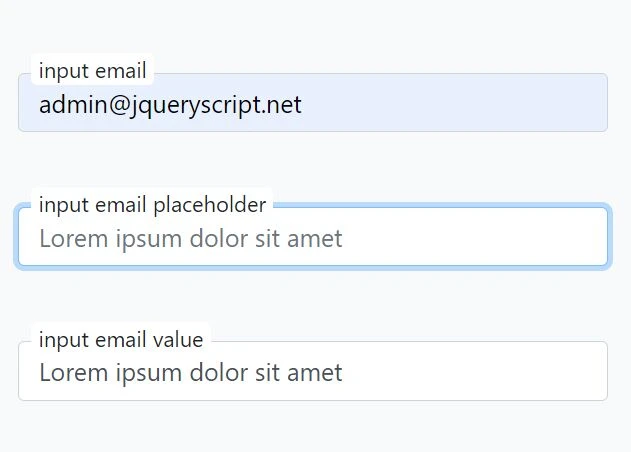631x452 pixels.
Task: Click the "input email value" floating label
Action: (120, 340)
